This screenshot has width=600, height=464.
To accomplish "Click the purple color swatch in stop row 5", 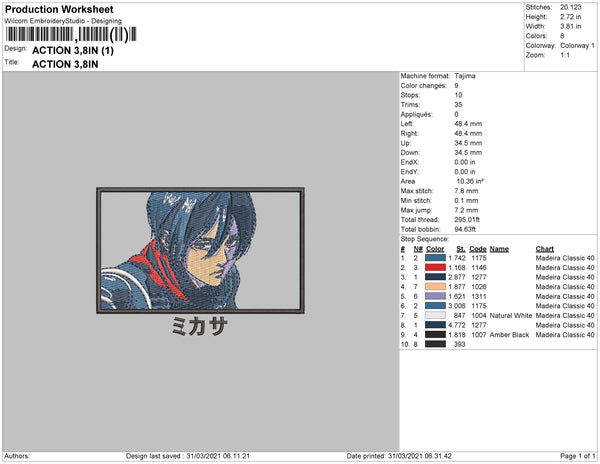I will pyautogui.click(x=435, y=296).
